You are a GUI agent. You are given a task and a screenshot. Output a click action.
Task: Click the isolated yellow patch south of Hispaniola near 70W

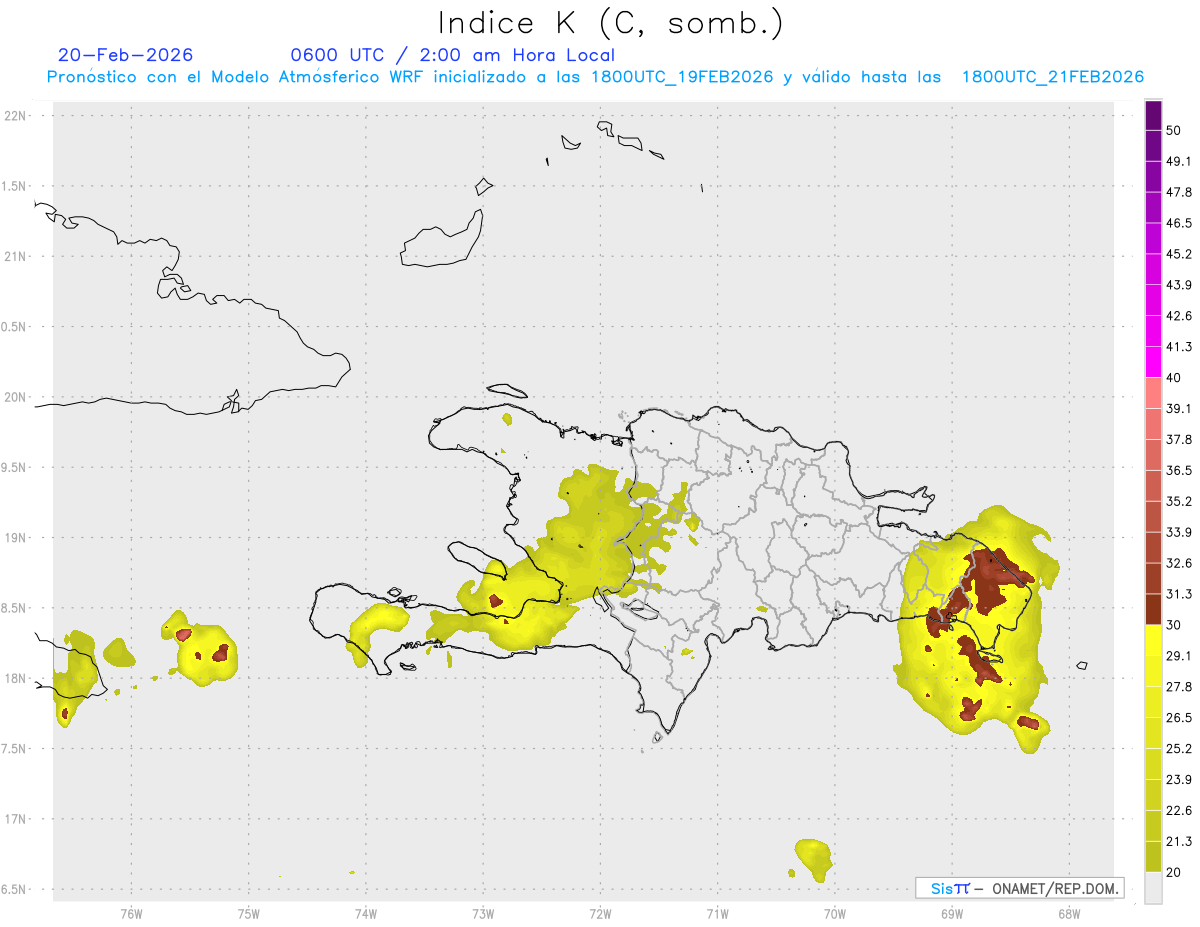[814, 859]
